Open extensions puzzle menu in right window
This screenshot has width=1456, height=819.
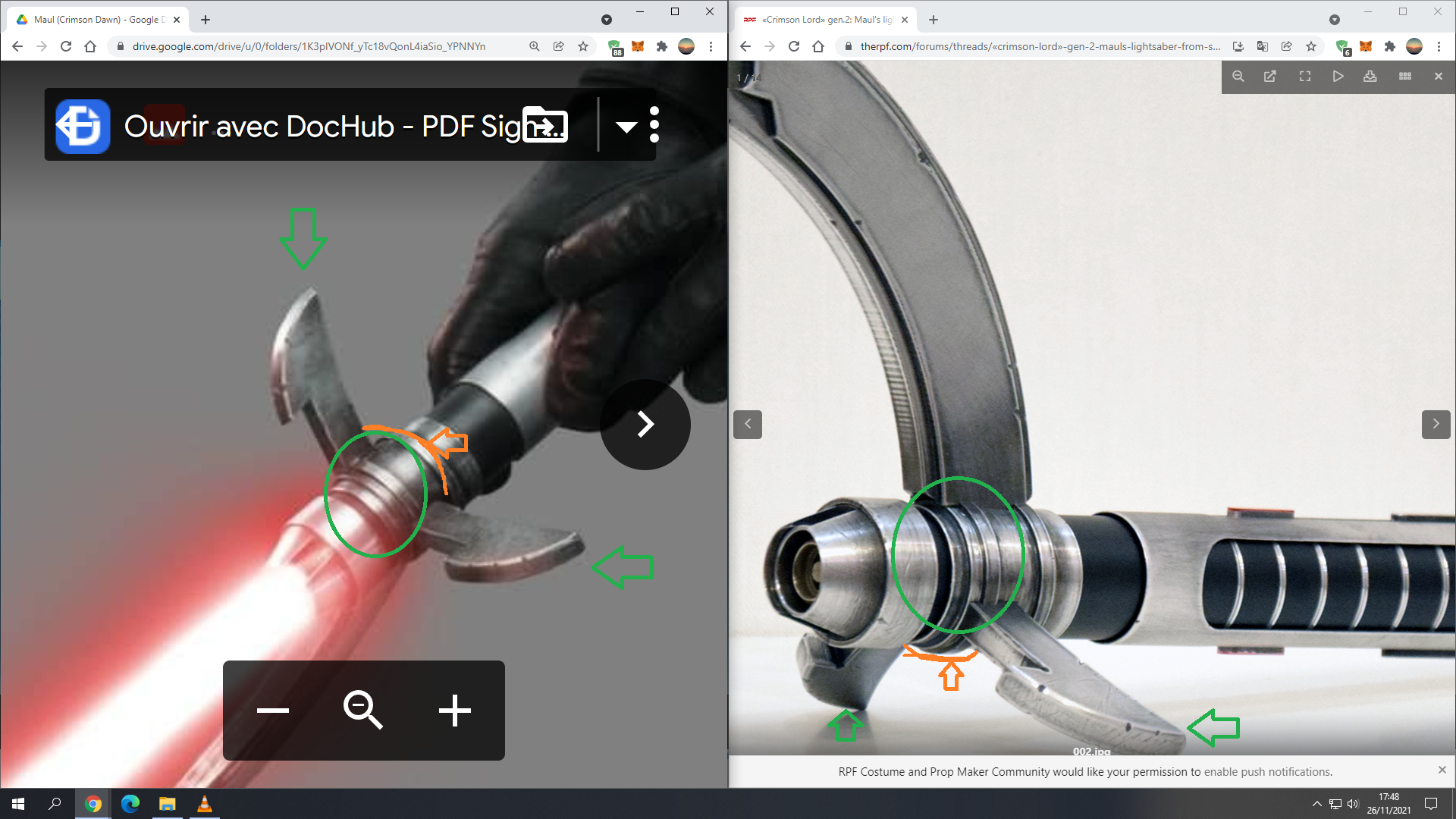(x=1390, y=46)
